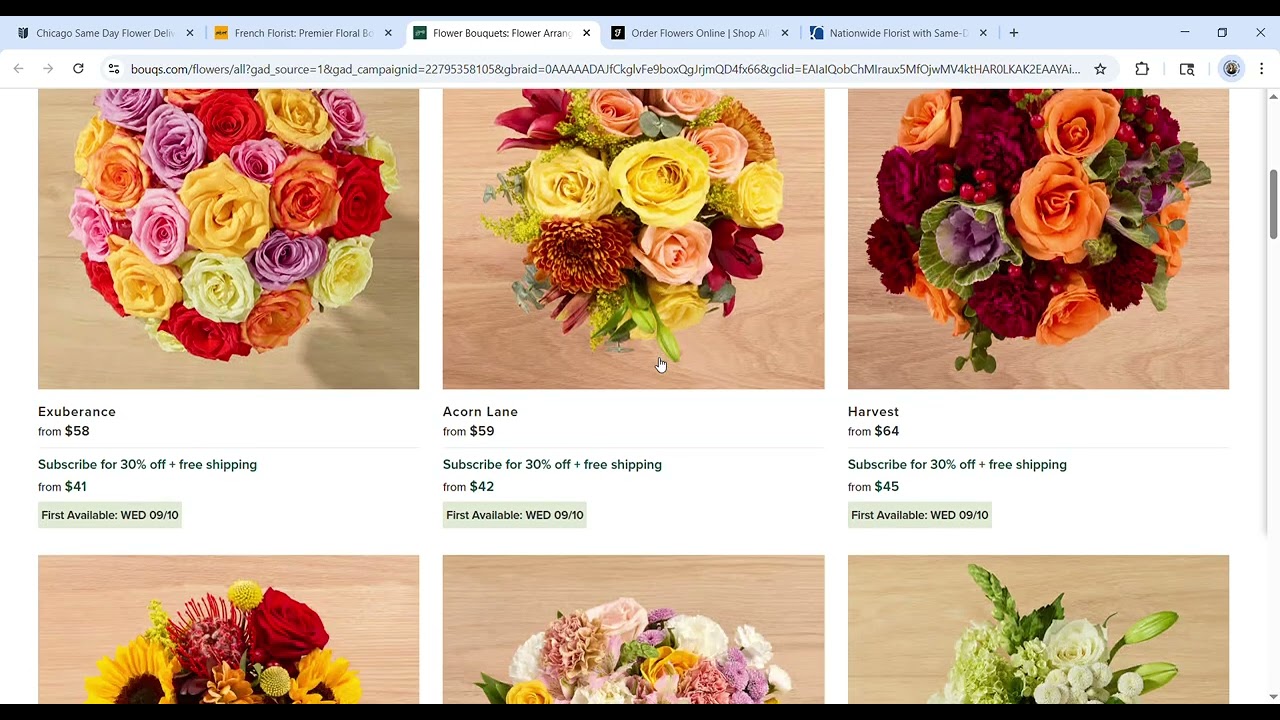Go forward with the browser forward arrow
This screenshot has height=720, width=1280.
(48, 69)
